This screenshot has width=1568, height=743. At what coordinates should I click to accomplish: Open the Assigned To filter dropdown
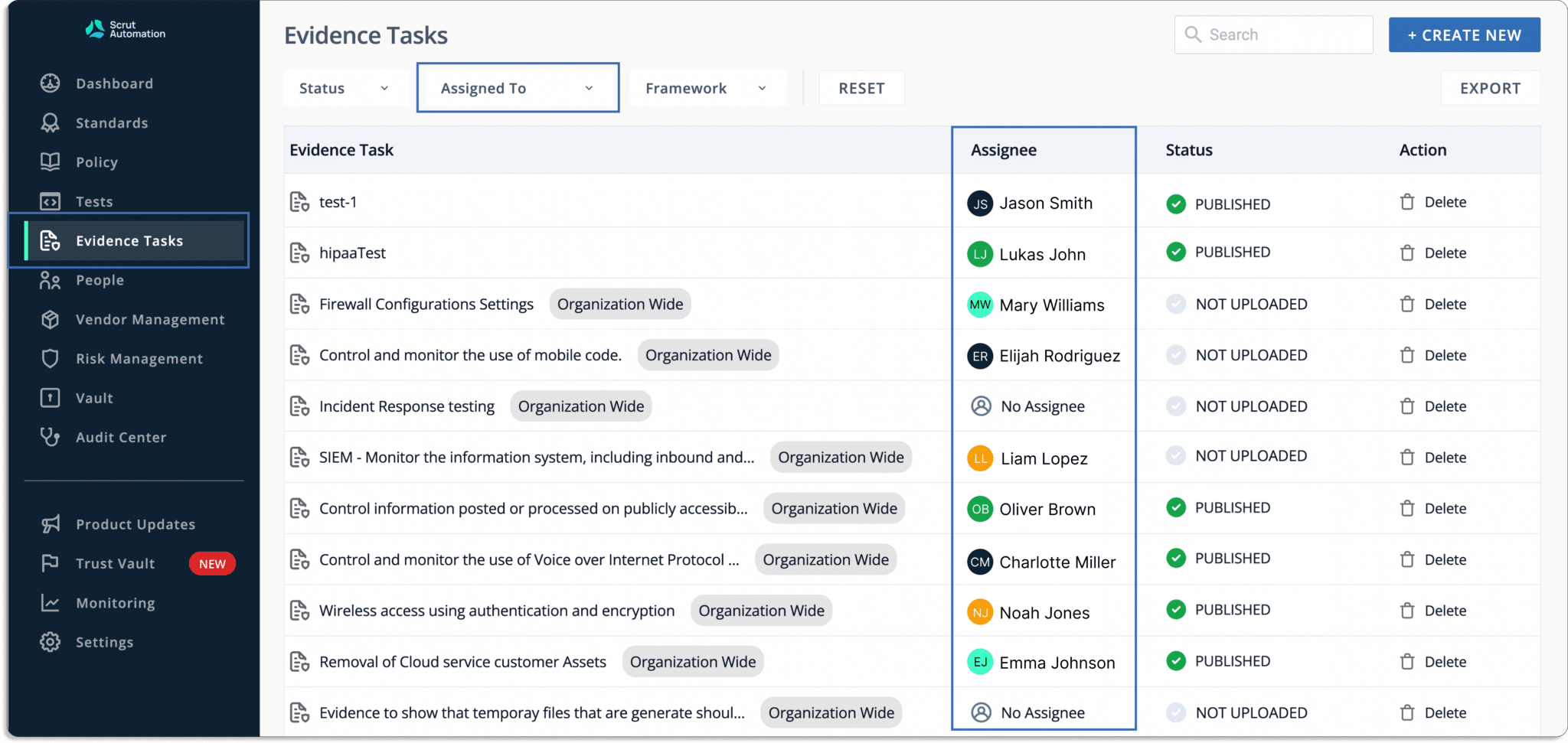pos(518,88)
